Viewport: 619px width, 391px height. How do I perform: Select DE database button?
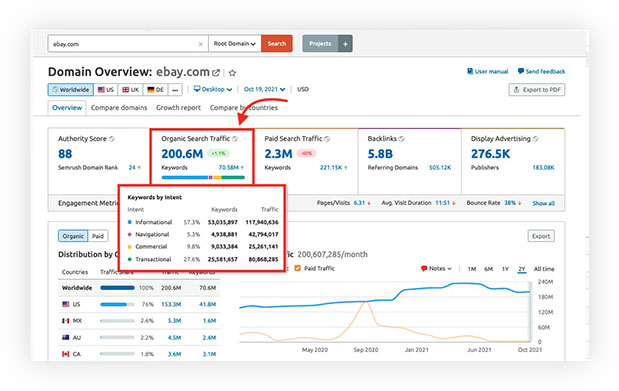[156, 90]
